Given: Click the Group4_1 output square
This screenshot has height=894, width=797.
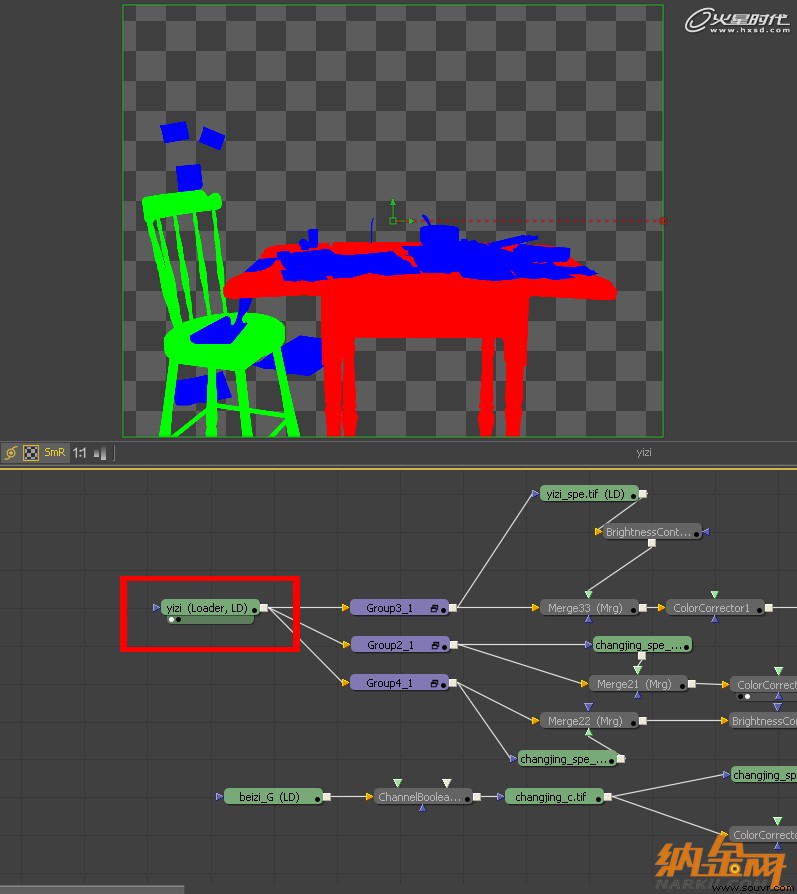Looking at the screenshot, I should 453,682.
